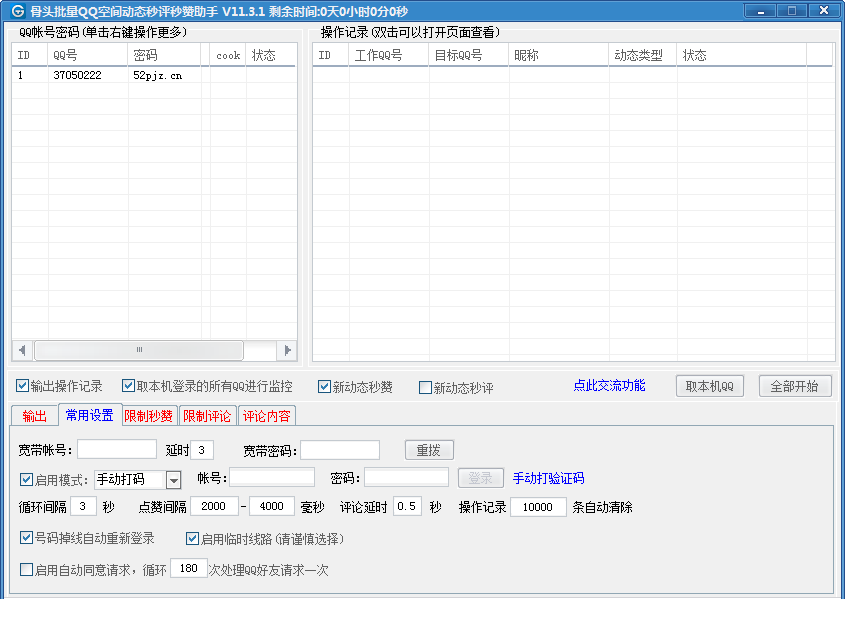Screen dimensions: 845x622
Task: Click the 点赞间隔 minimum field 2000
Action: point(214,506)
